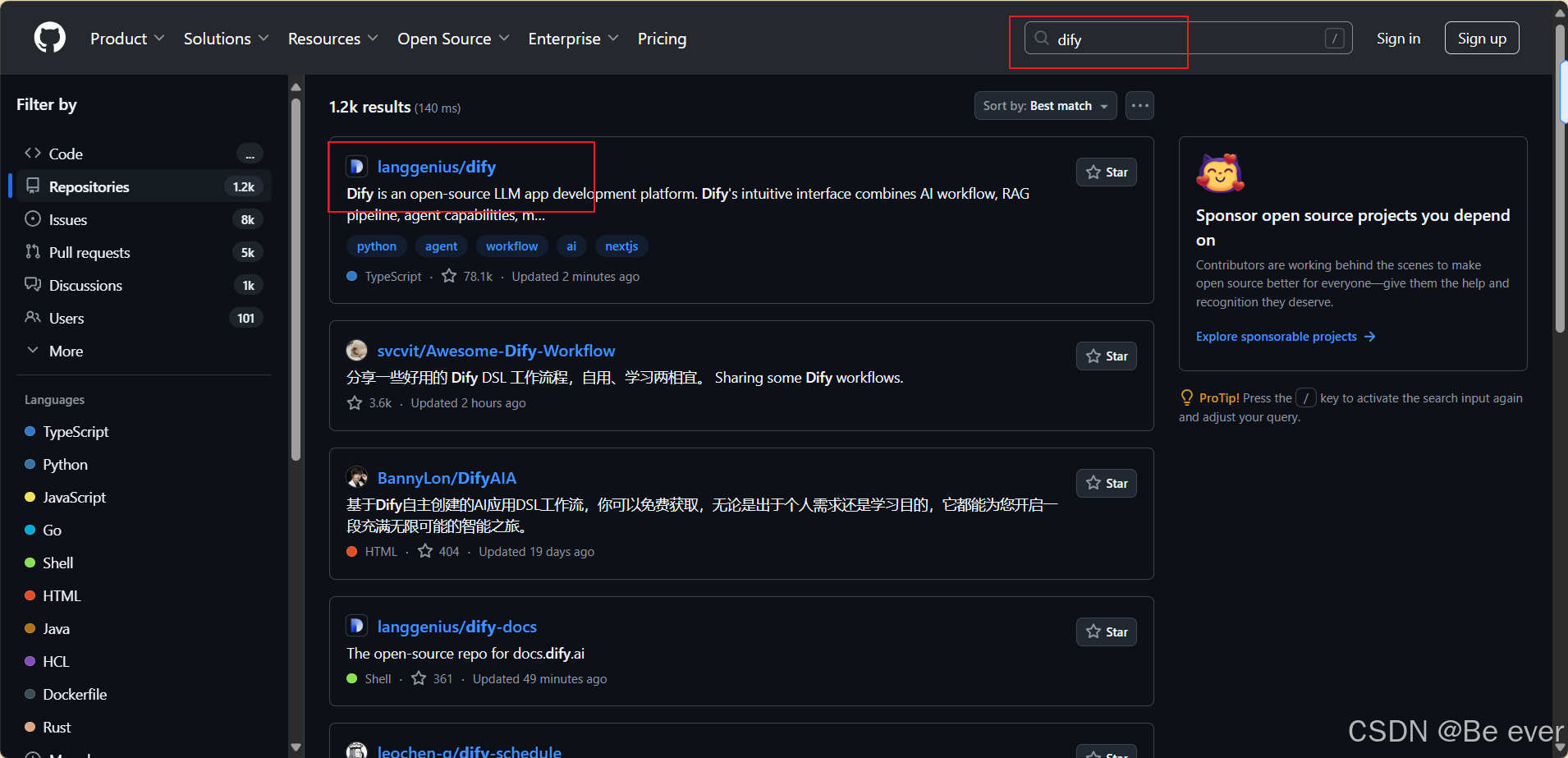Filter results by Shell language

pyautogui.click(x=57, y=563)
